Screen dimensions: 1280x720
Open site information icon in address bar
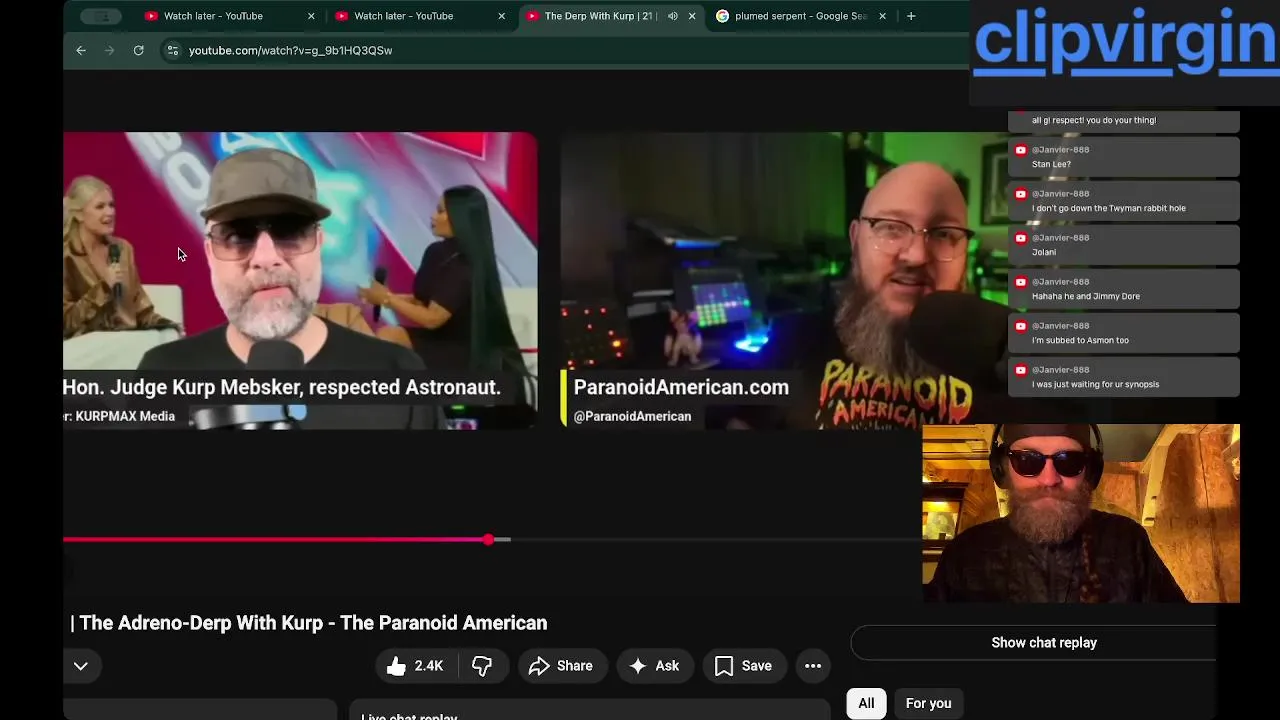[x=172, y=50]
